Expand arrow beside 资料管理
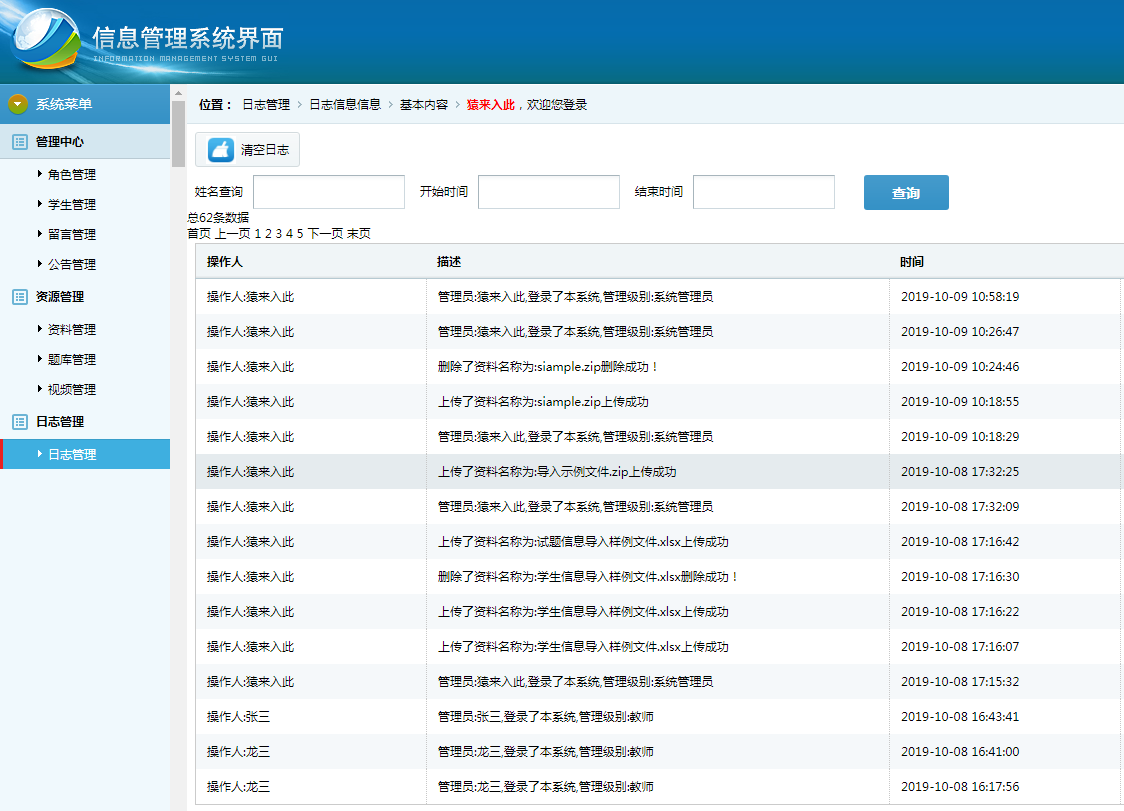The height and width of the screenshot is (811, 1124). coord(39,328)
